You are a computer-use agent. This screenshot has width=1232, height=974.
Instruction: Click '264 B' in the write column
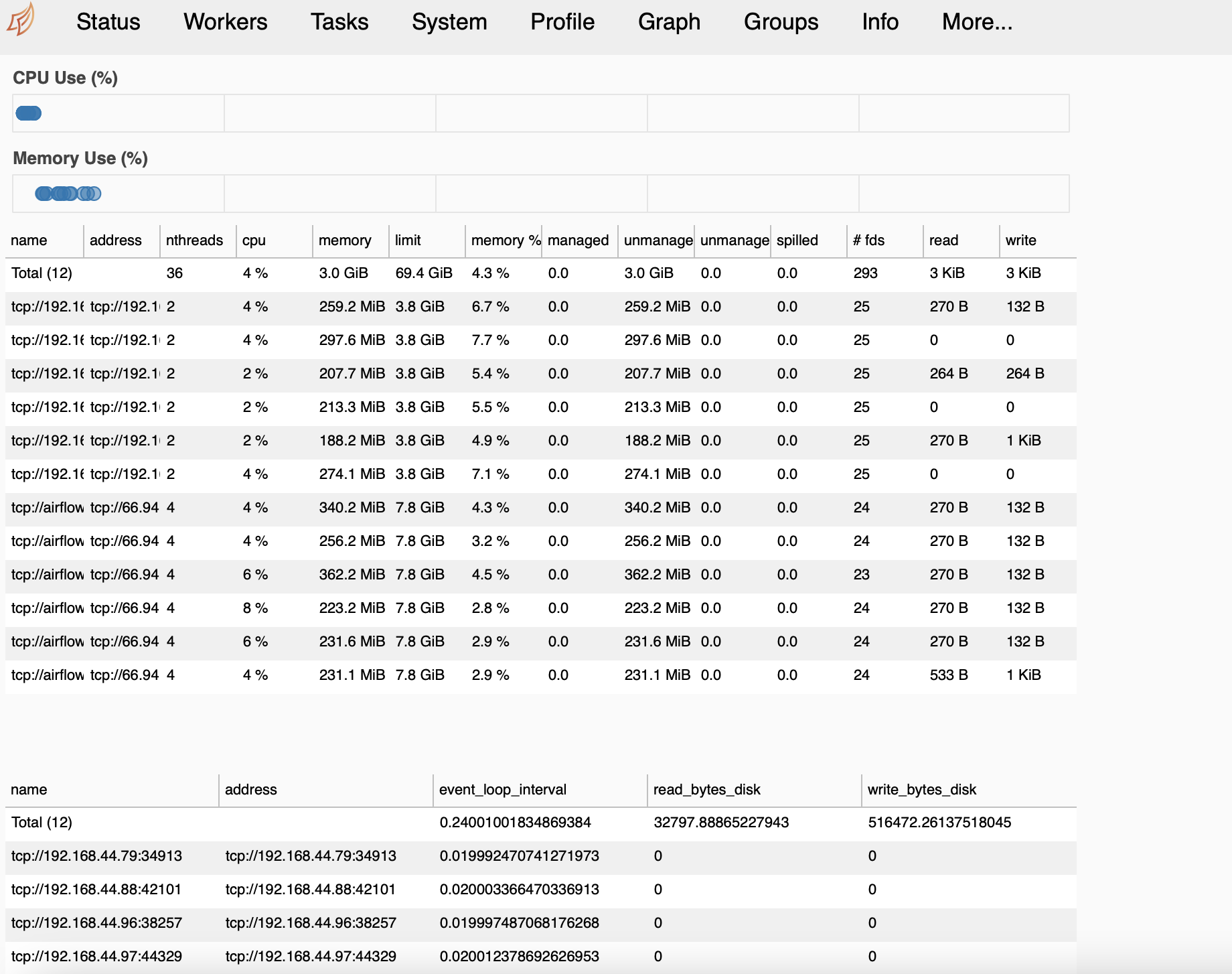click(1025, 374)
